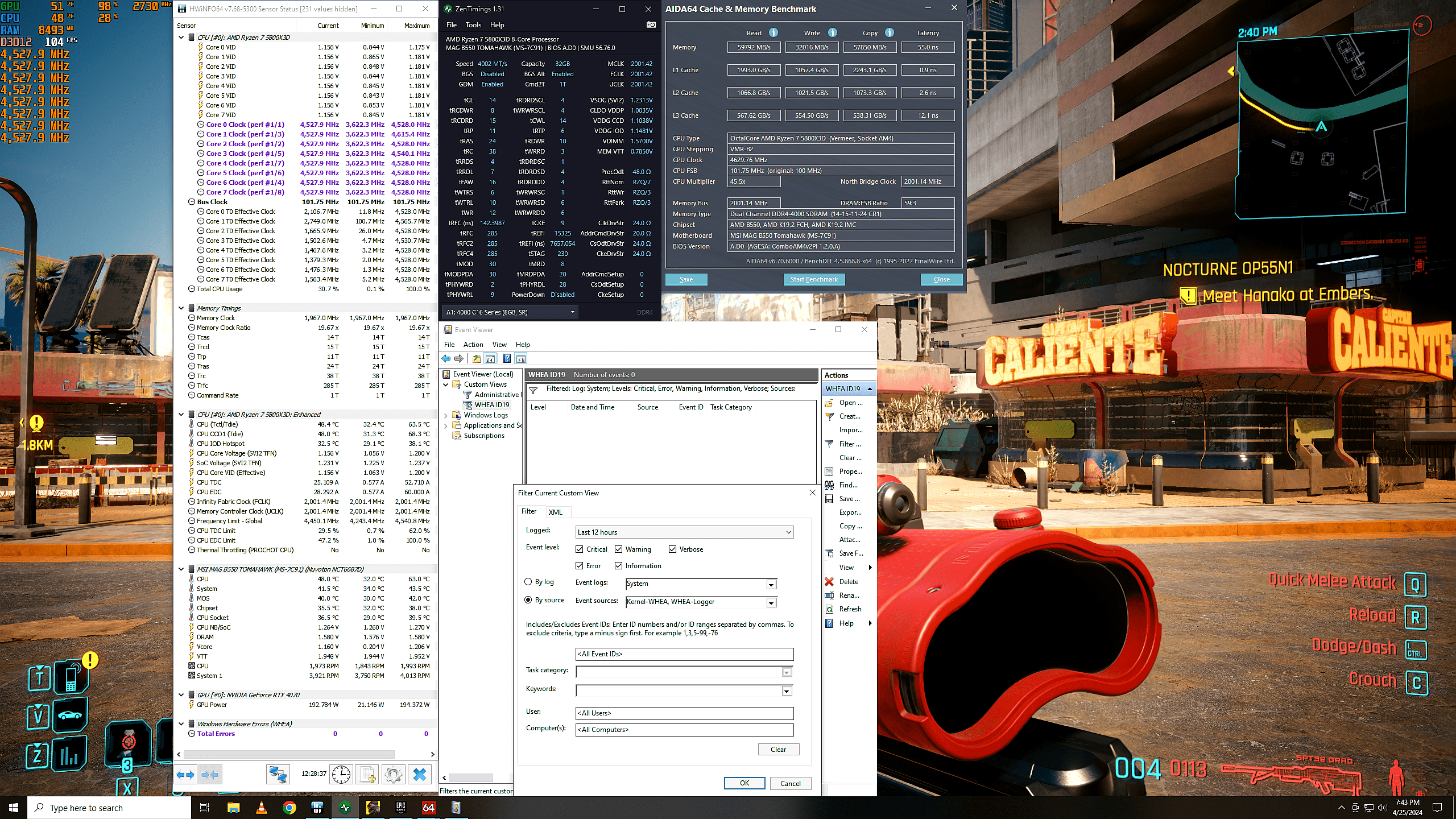Viewport: 1456px width, 819px height.
Task: Toggle the Verbose checkbox
Action: pos(673,549)
